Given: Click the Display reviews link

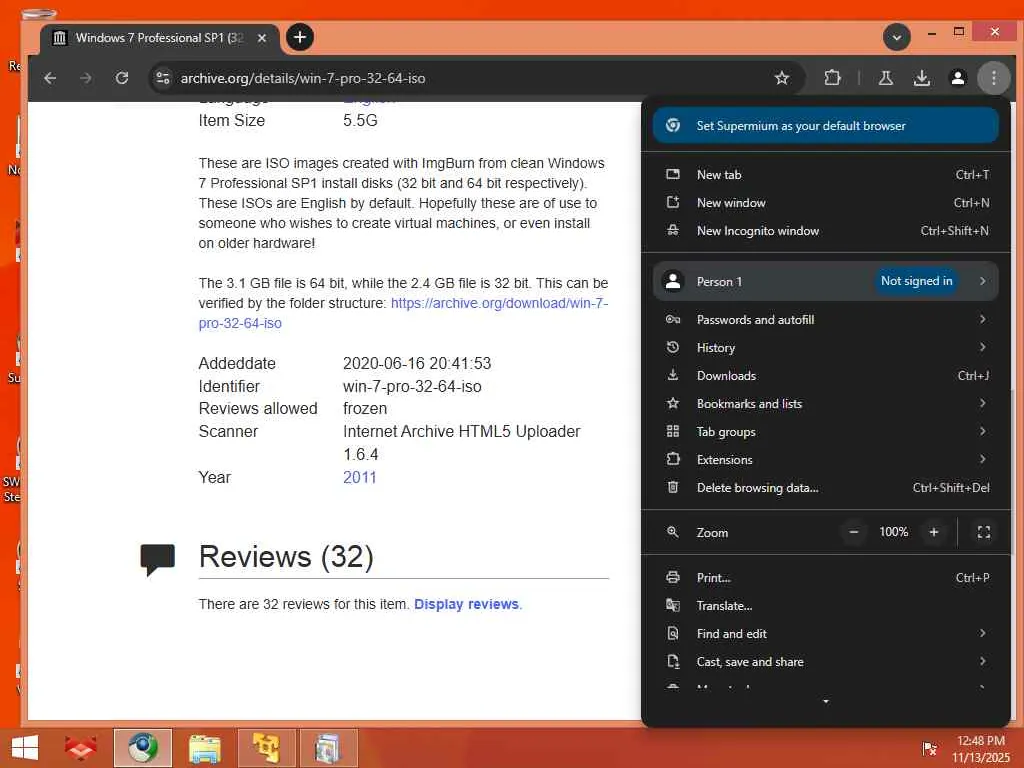Looking at the screenshot, I should click(466, 604).
